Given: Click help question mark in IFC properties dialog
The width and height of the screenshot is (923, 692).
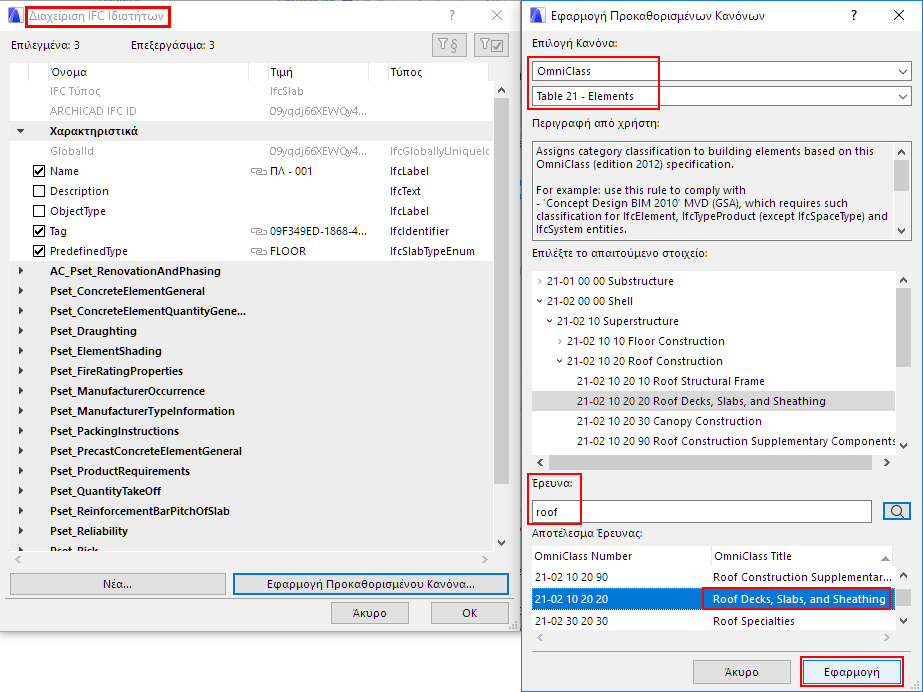Looking at the screenshot, I should [452, 15].
